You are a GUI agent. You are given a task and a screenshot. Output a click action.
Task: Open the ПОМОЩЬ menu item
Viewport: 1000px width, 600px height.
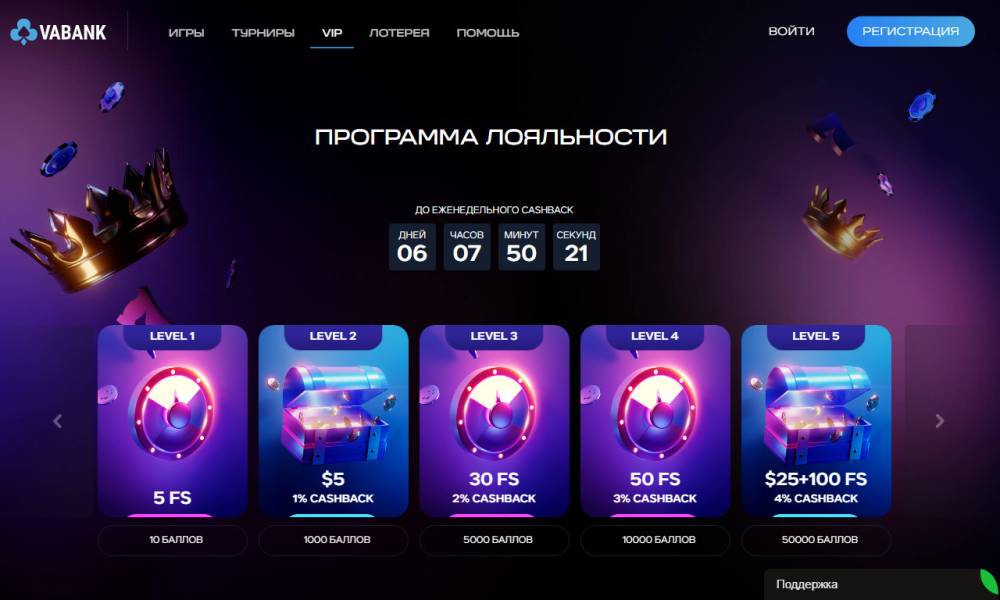(x=488, y=33)
